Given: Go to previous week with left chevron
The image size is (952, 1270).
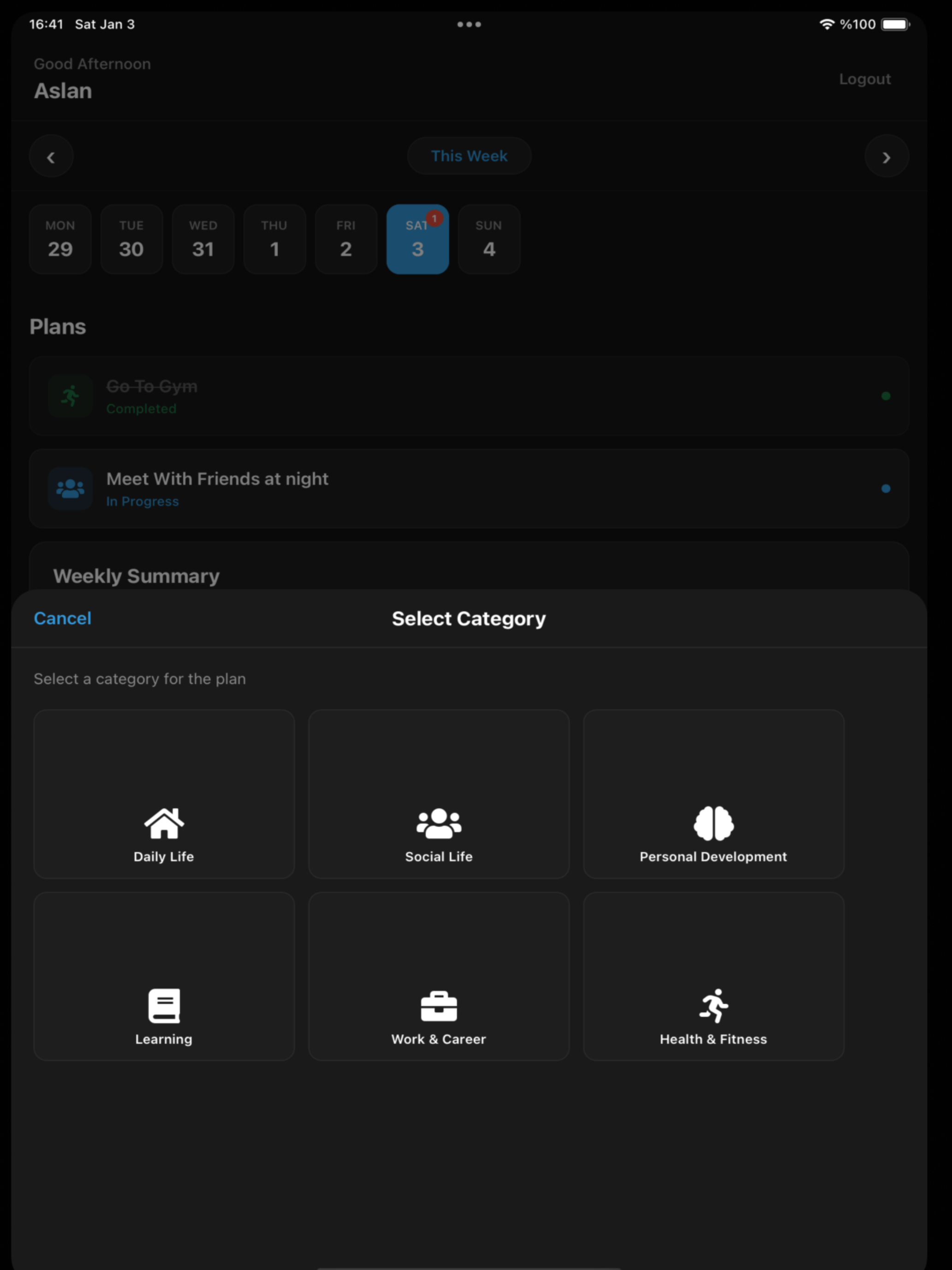Looking at the screenshot, I should coord(51,156).
